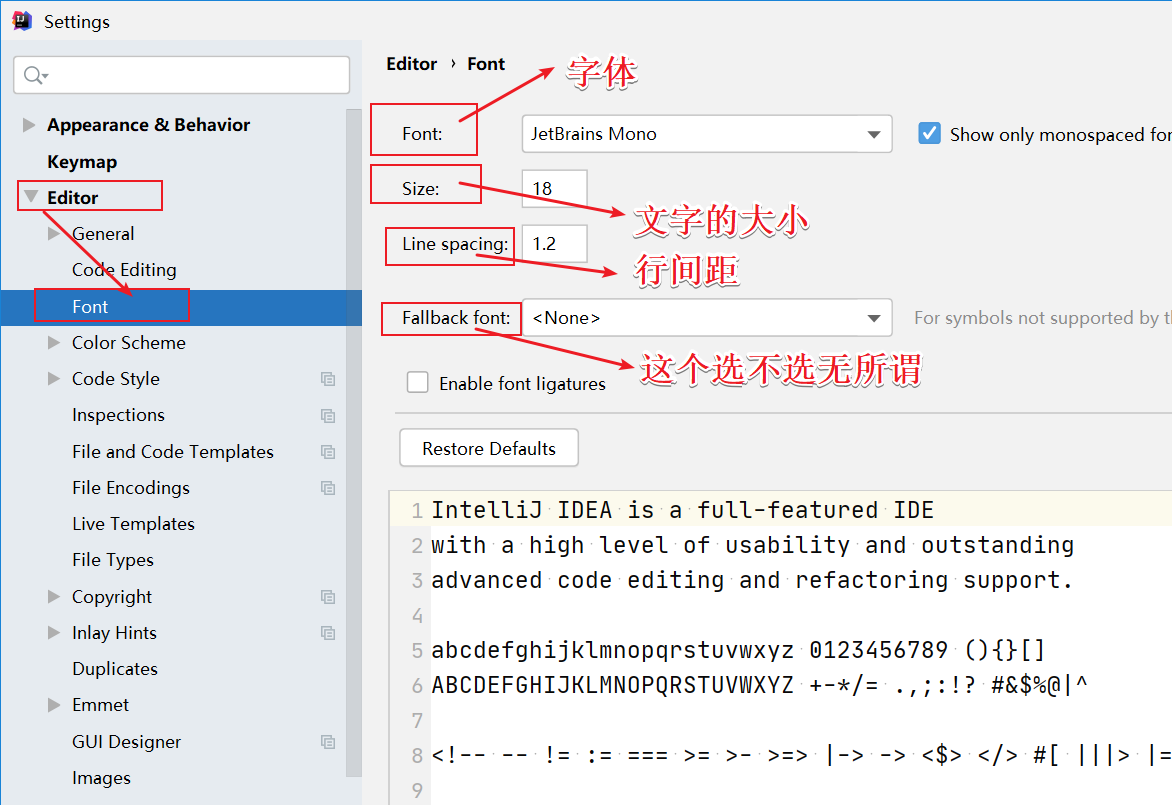The image size is (1172, 805).
Task: Click the Line spacing field showing 1.2
Action: coord(554,244)
